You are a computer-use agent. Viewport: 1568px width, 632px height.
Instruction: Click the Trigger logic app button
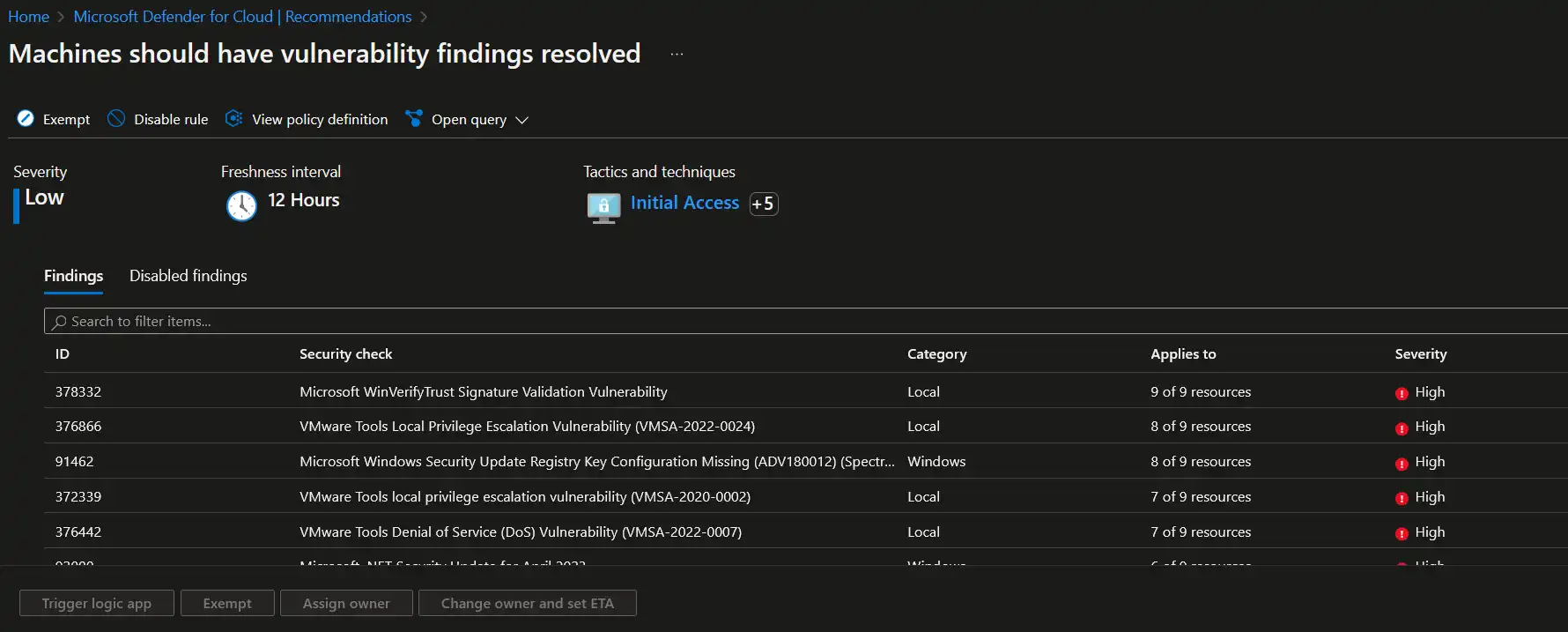tap(97, 603)
